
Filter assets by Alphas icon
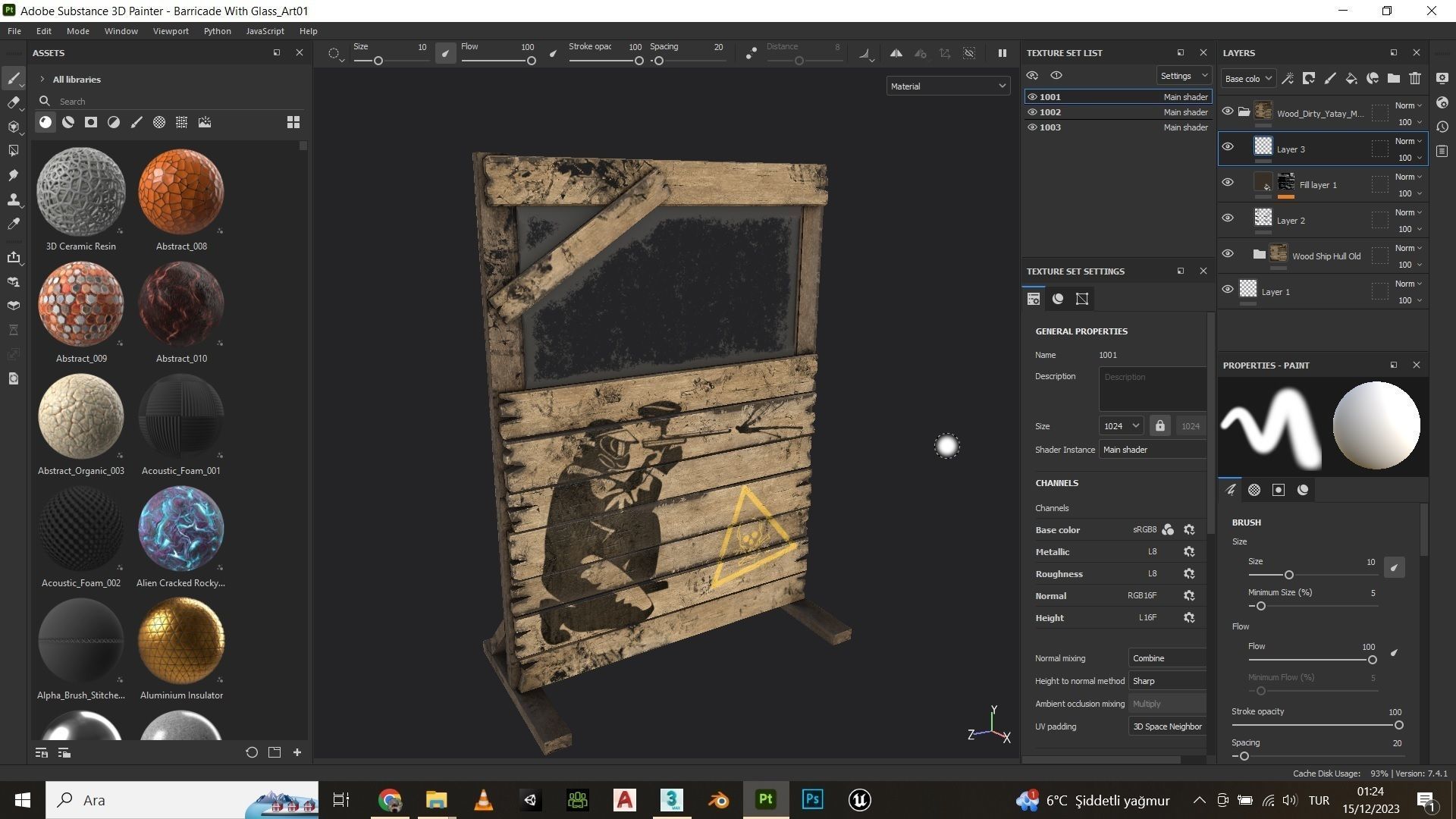tap(159, 122)
